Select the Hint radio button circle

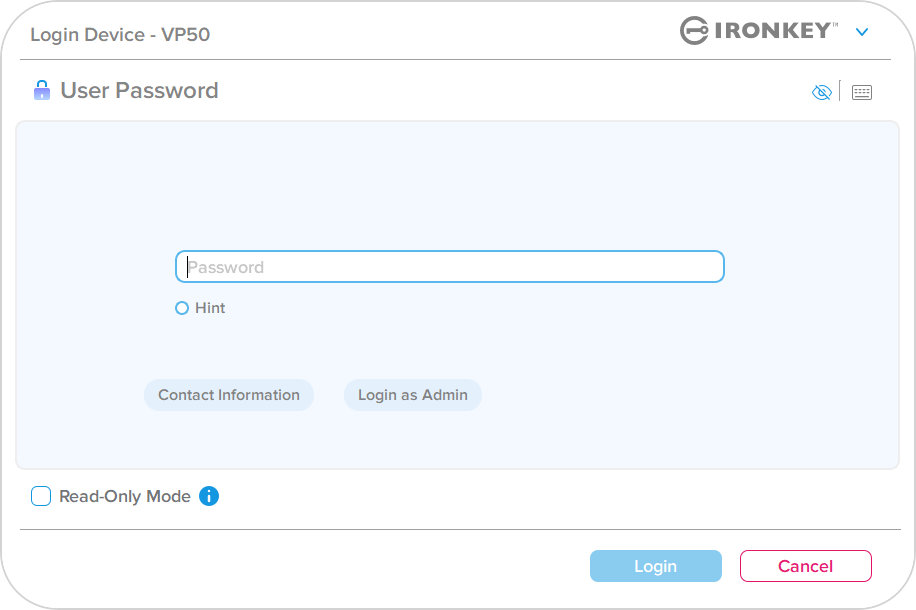coord(182,308)
